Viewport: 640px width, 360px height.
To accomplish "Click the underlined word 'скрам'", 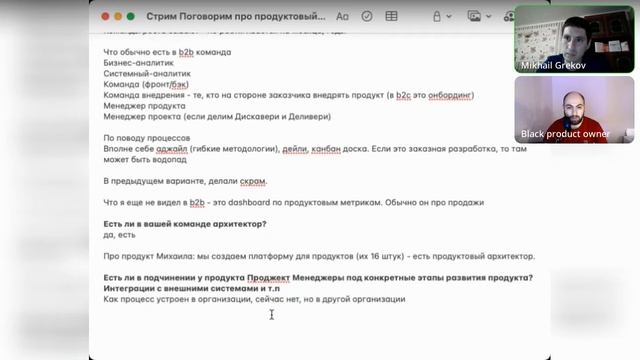I will [x=253, y=181].
